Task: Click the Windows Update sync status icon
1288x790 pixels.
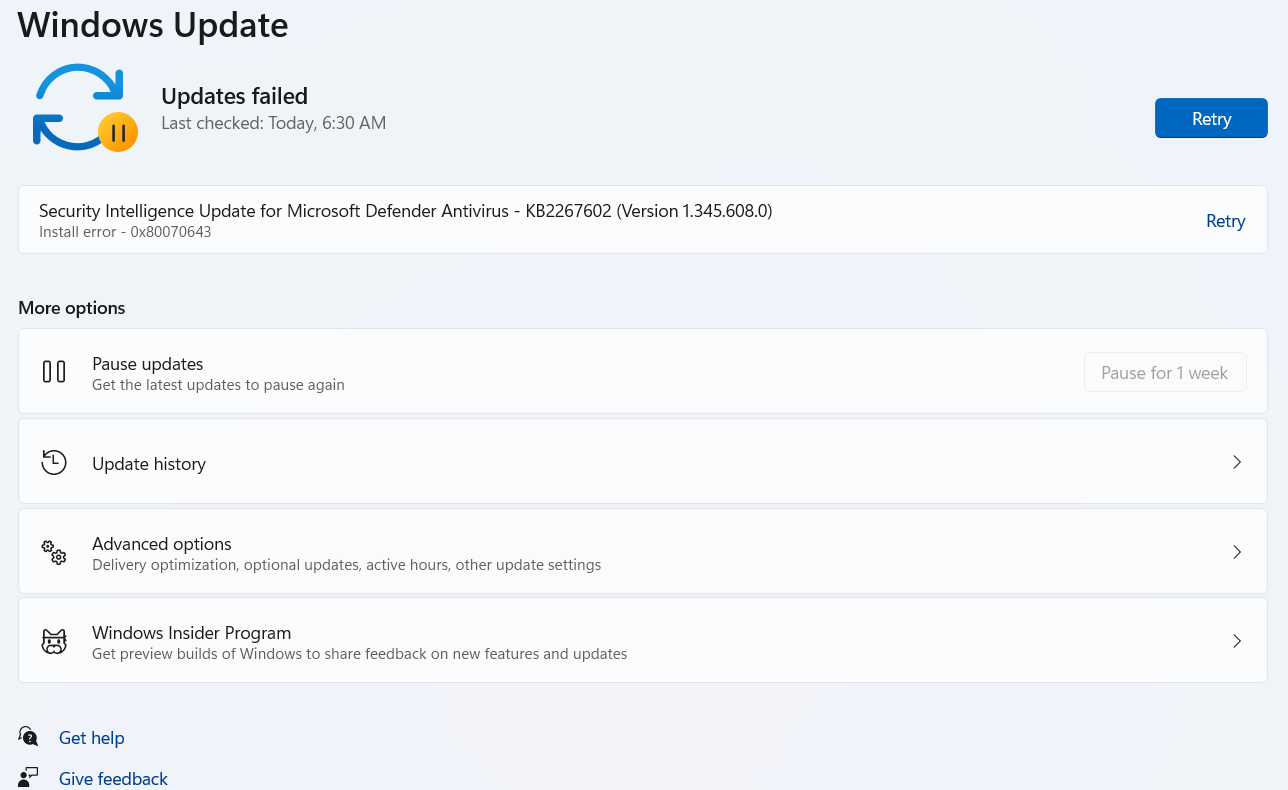Action: 85,107
